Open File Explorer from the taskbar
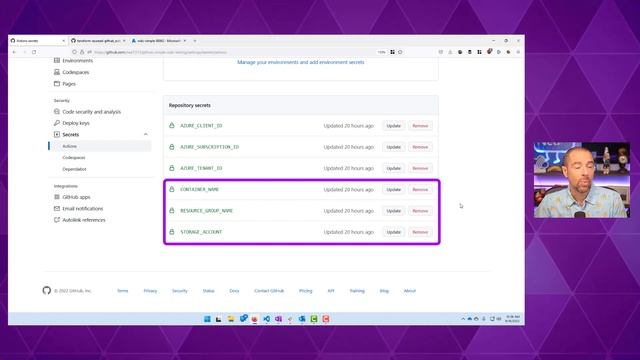Viewport: 640px width, 360px height. click(231, 319)
